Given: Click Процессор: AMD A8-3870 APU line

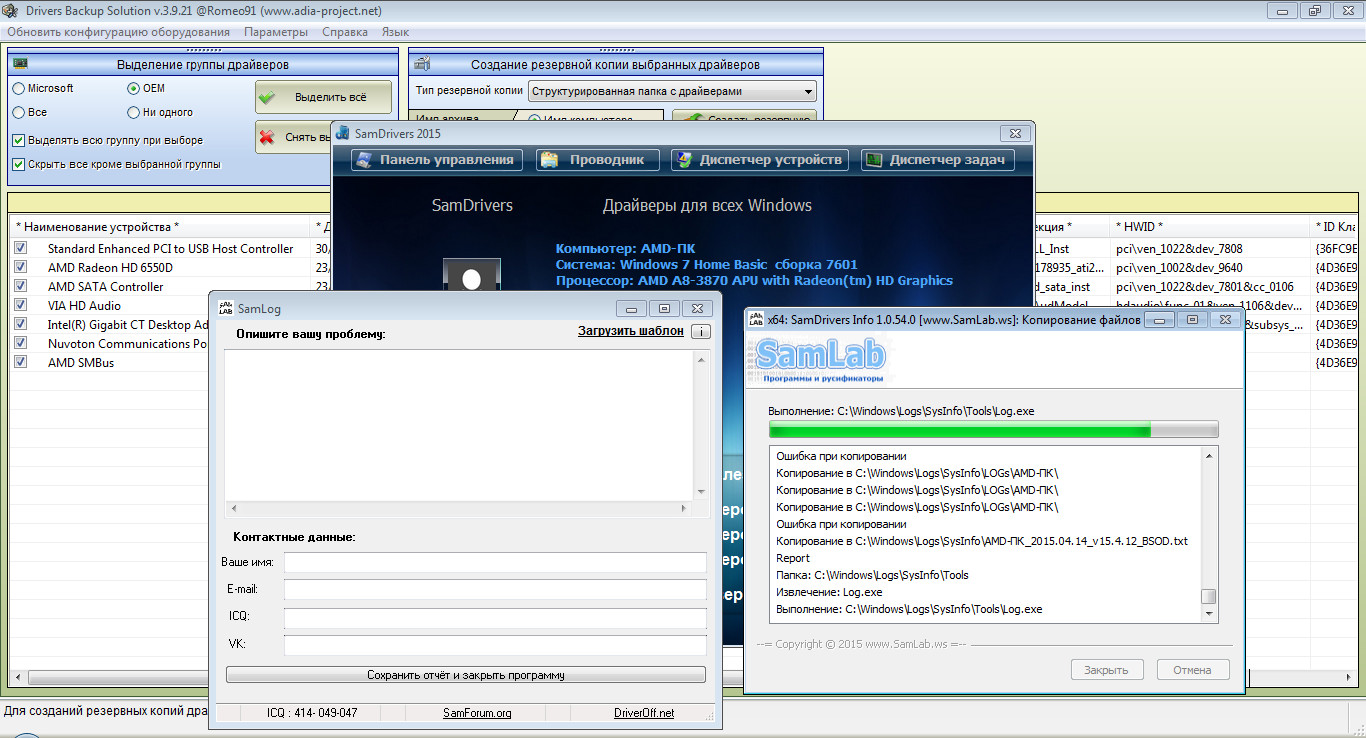Looking at the screenshot, I should click(x=754, y=280).
